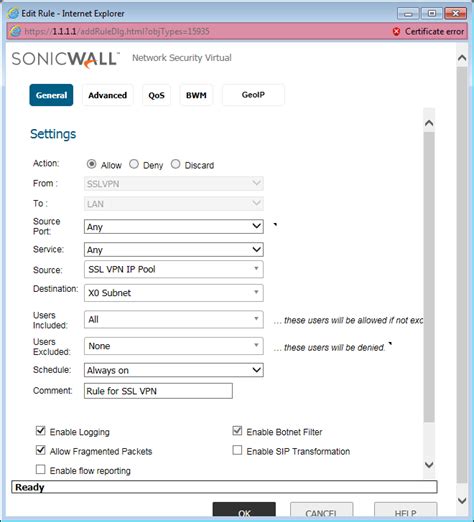Click the outer window scroll-up arrow
Image resolution: width=474 pixels, height=522 pixels.
tap(462, 58)
